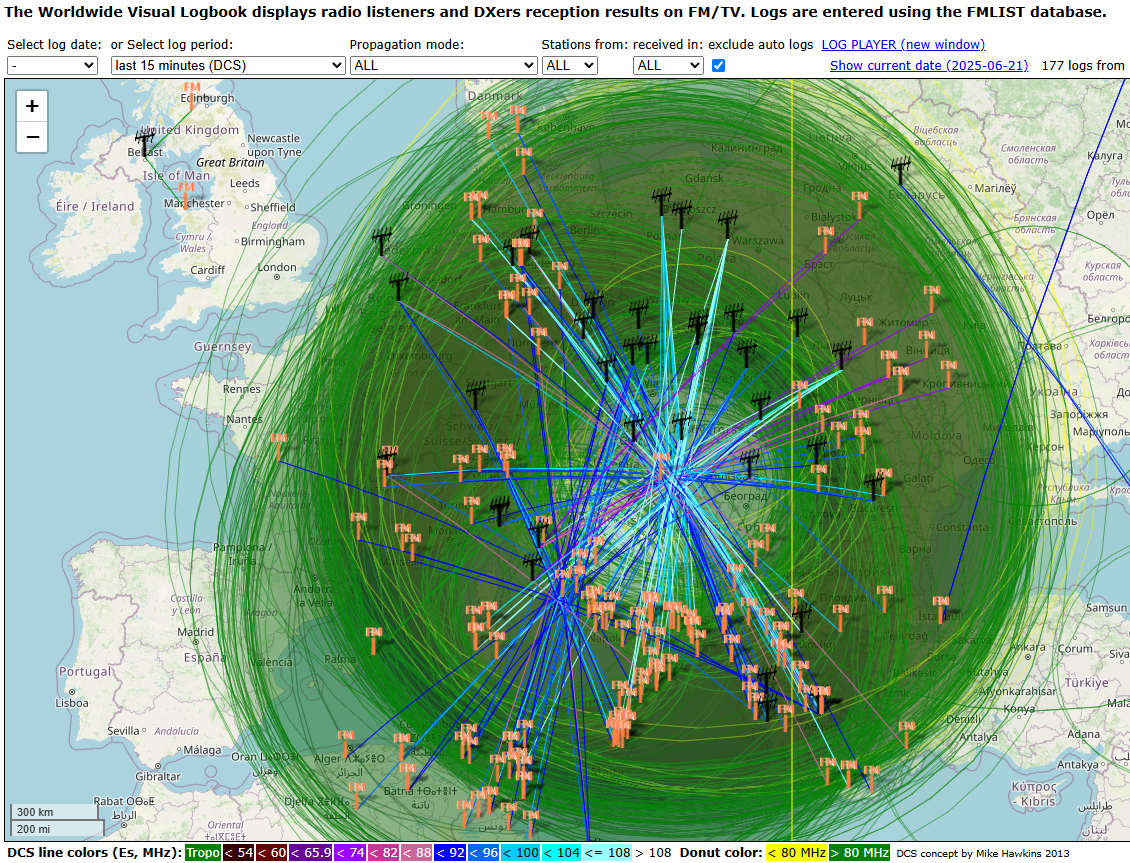Screen dimensions: 1130x863
Task: Click the < 74 violet legend swatch
Action: tap(351, 853)
